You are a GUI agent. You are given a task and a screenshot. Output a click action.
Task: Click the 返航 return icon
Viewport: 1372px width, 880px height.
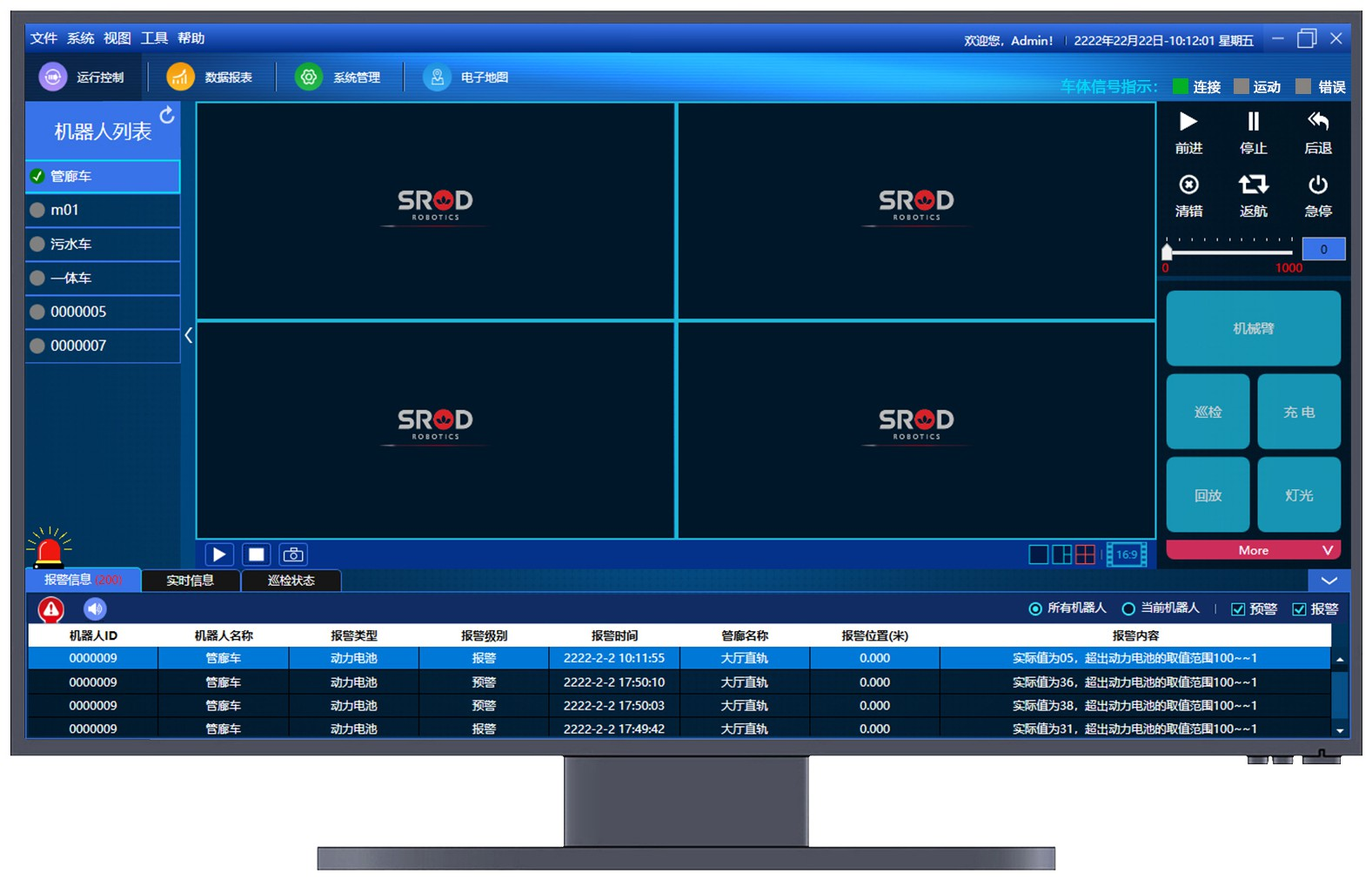coord(1253,185)
